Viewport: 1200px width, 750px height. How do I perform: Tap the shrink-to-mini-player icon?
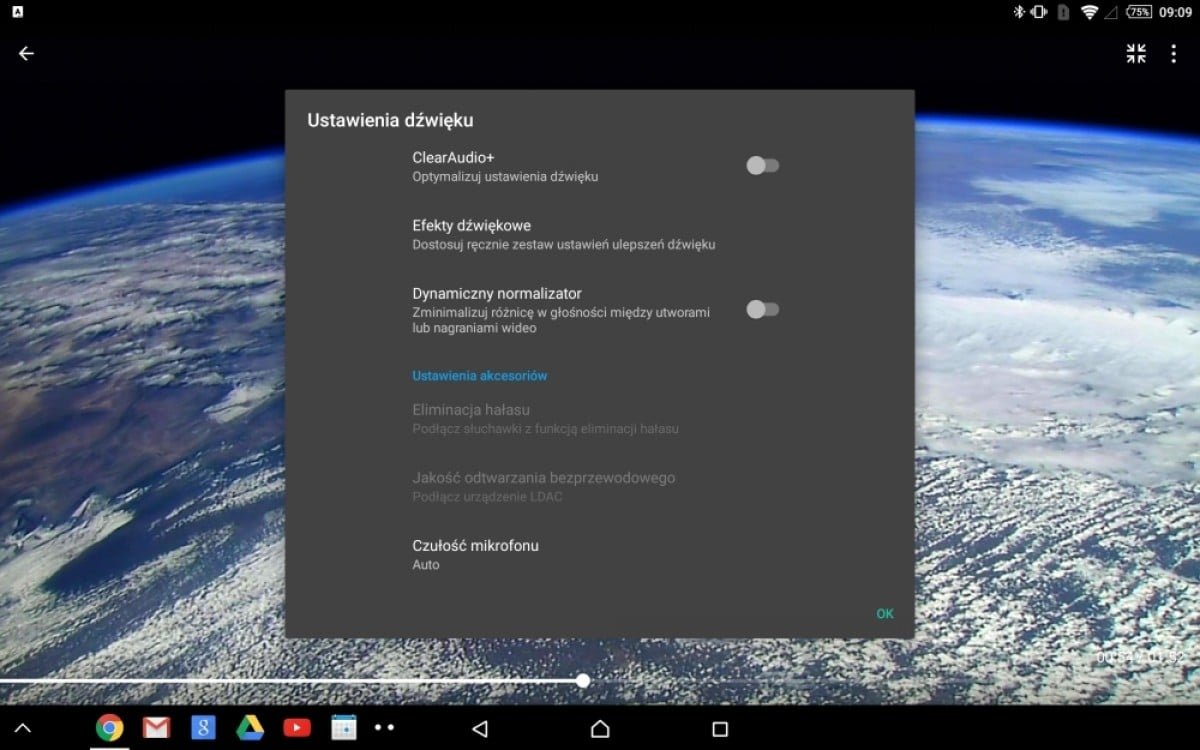coord(1136,54)
